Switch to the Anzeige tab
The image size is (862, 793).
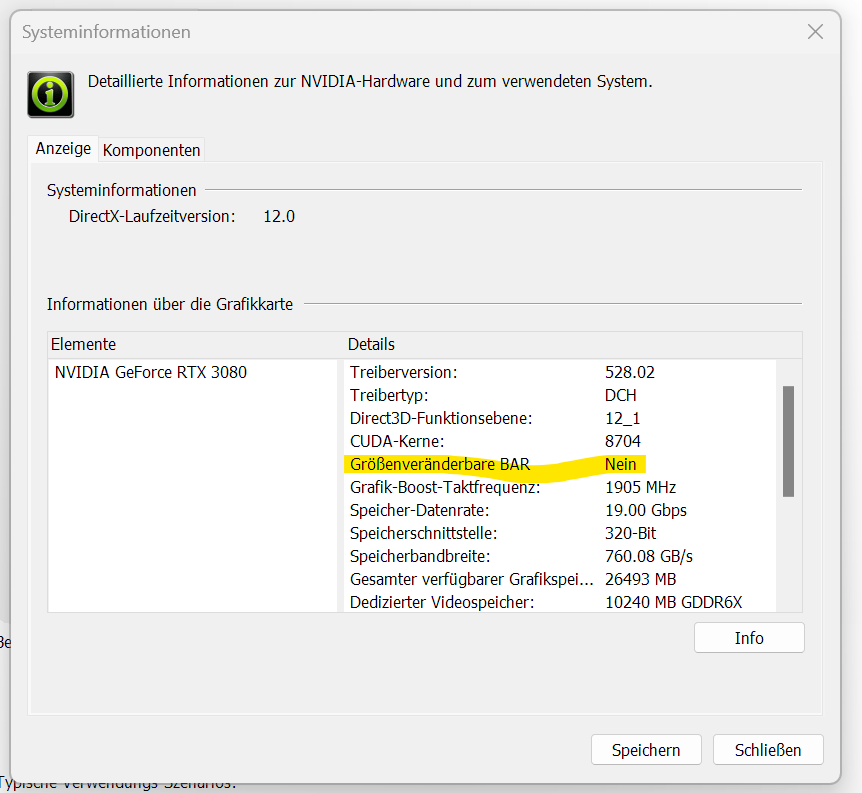[x=63, y=148]
